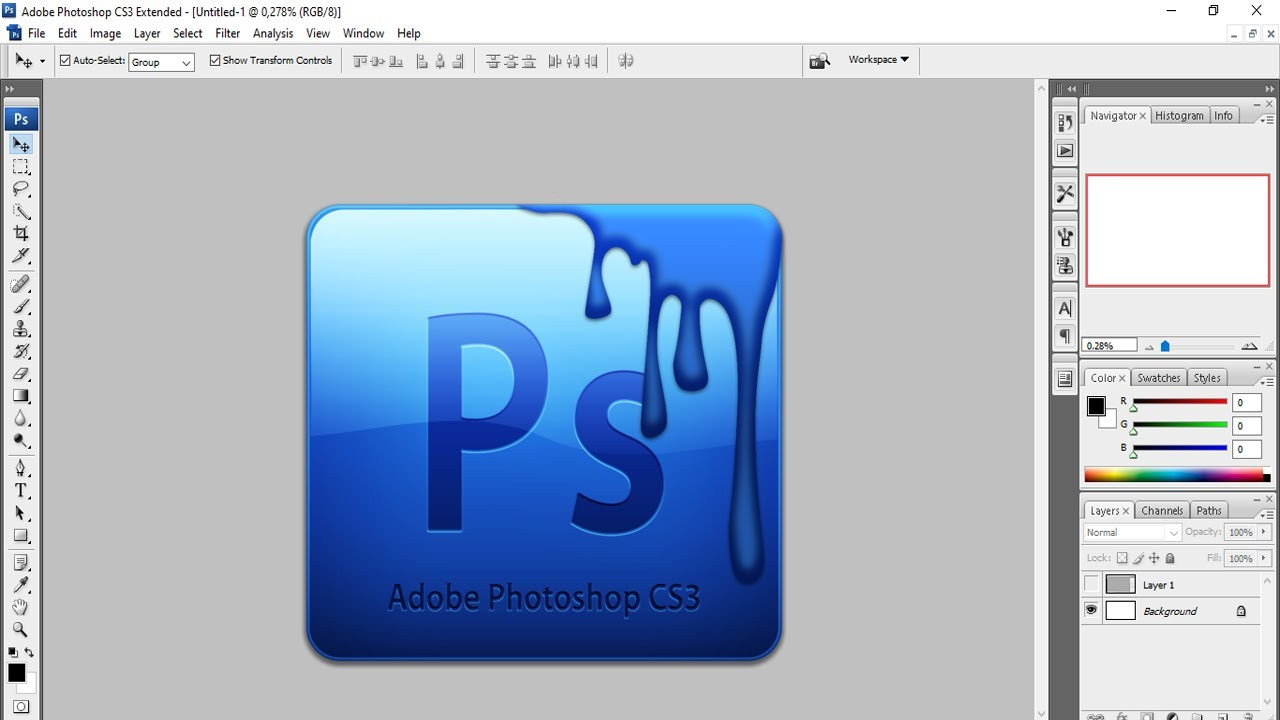Select the Blur tool

pos(21,417)
